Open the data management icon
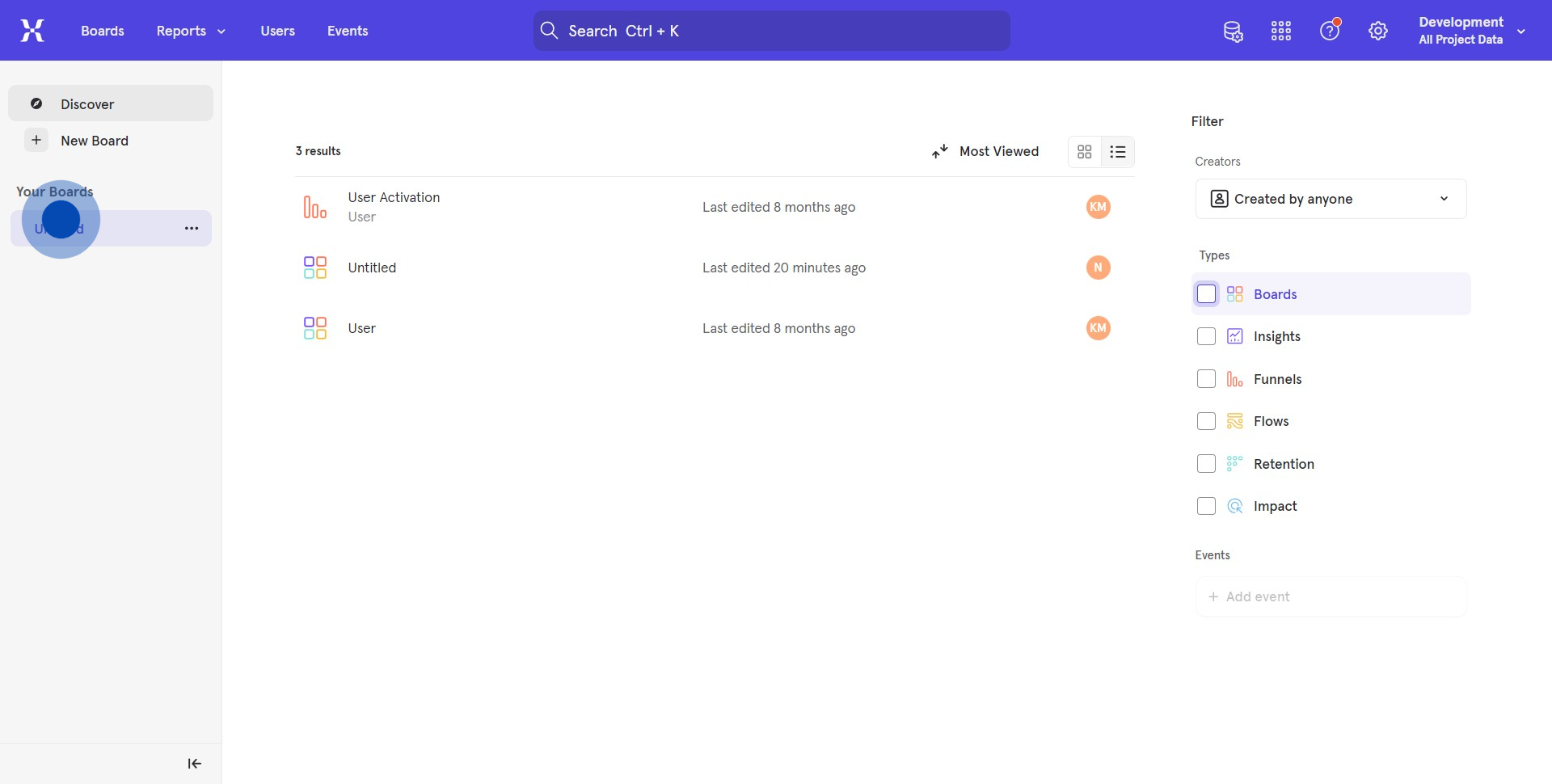 tap(1233, 32)
